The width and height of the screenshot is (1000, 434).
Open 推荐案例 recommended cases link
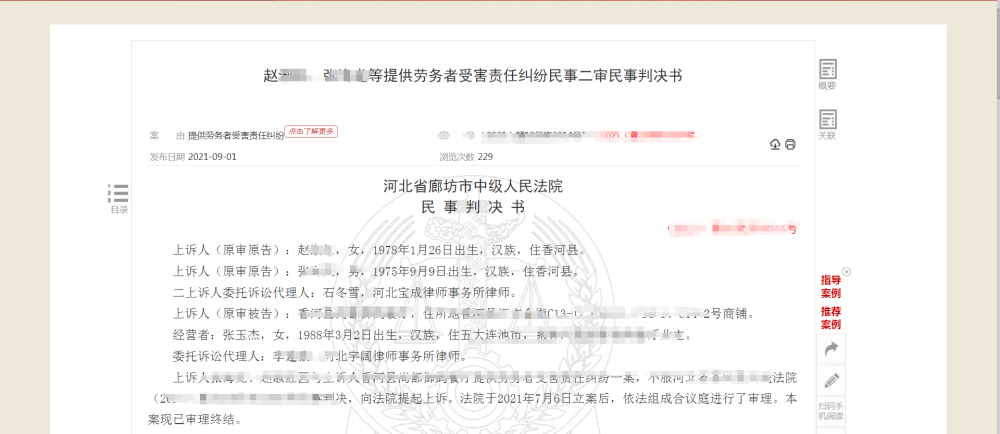[x=831, y=318]
